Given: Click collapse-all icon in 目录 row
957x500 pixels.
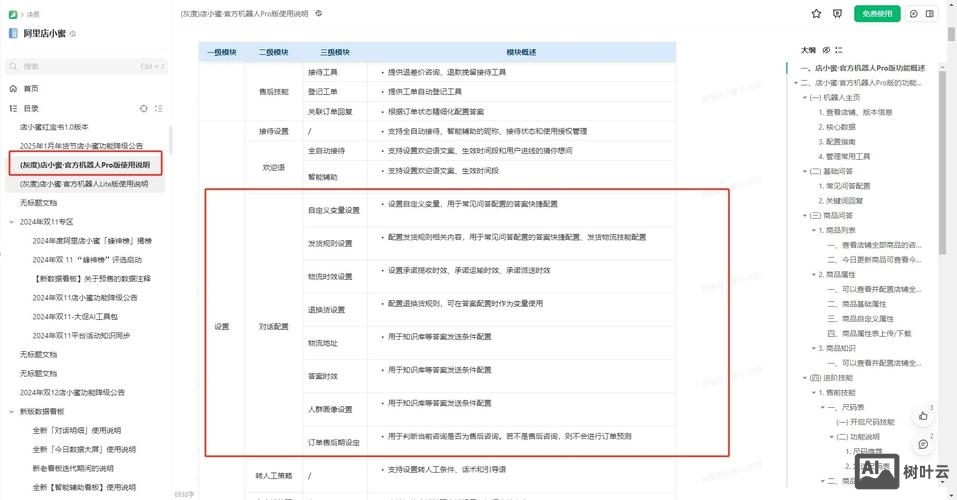Looking at the screenshot, I should (x=159, y=108).
